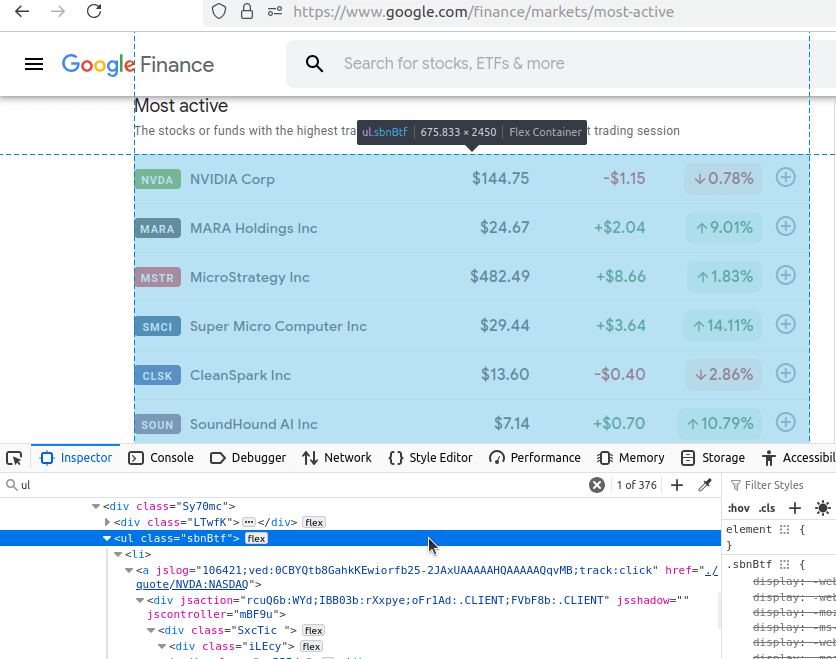Select the element picker tool in DevTools
836x659 pixels.
pyautogui.click(x=14, y=457)
